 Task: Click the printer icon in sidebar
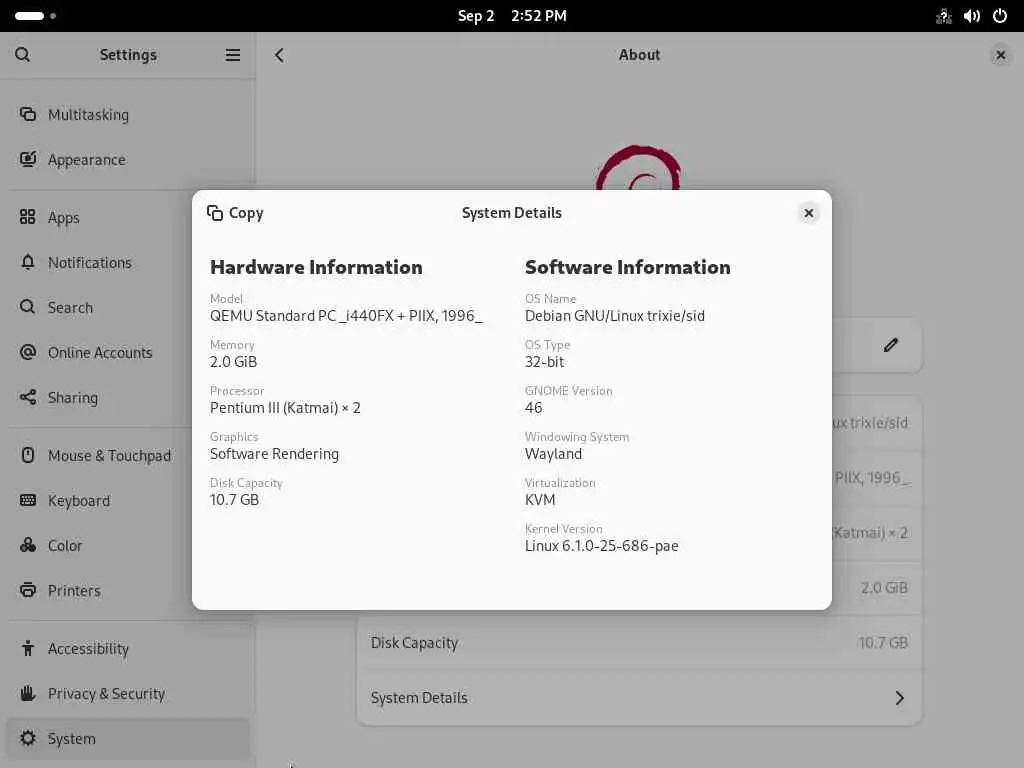click(27, 590)
